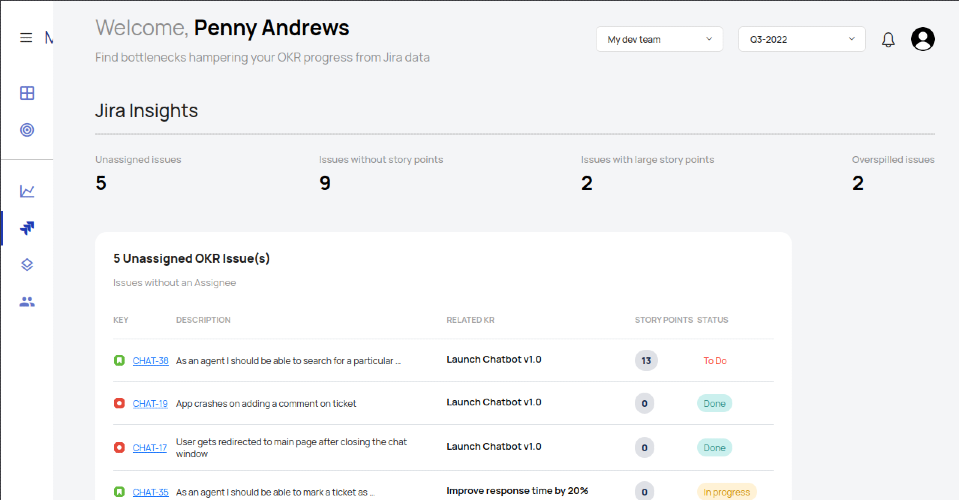Click Launch Chatbot v1.0 in CHAT-19 row
The height and width of the screenshot is (500, 959).
[494, 402]
